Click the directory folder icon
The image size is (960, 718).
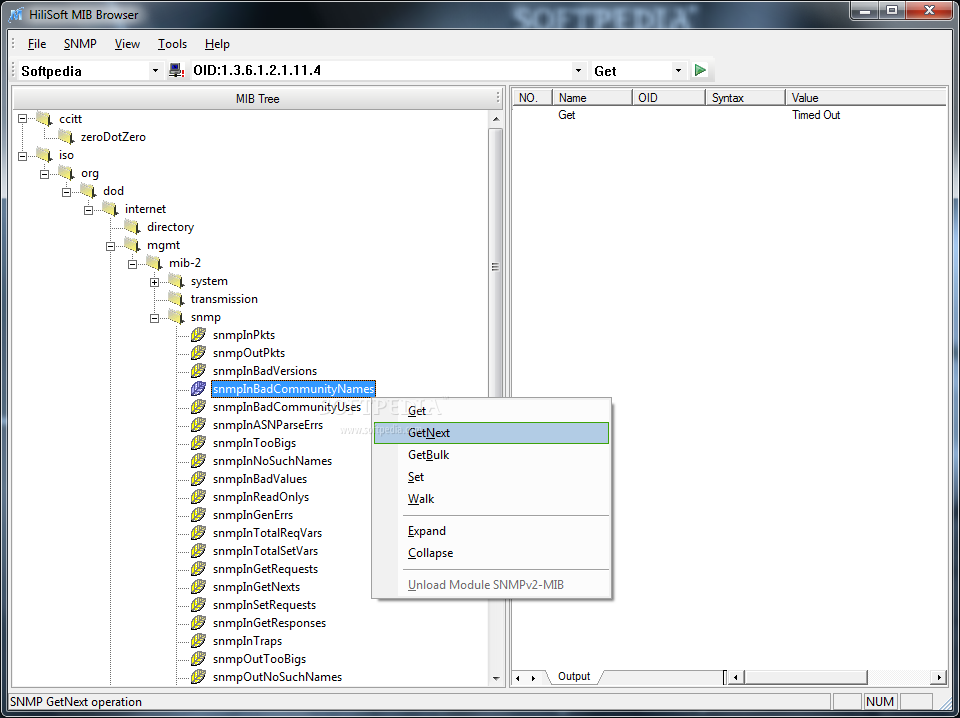[132, 226]
